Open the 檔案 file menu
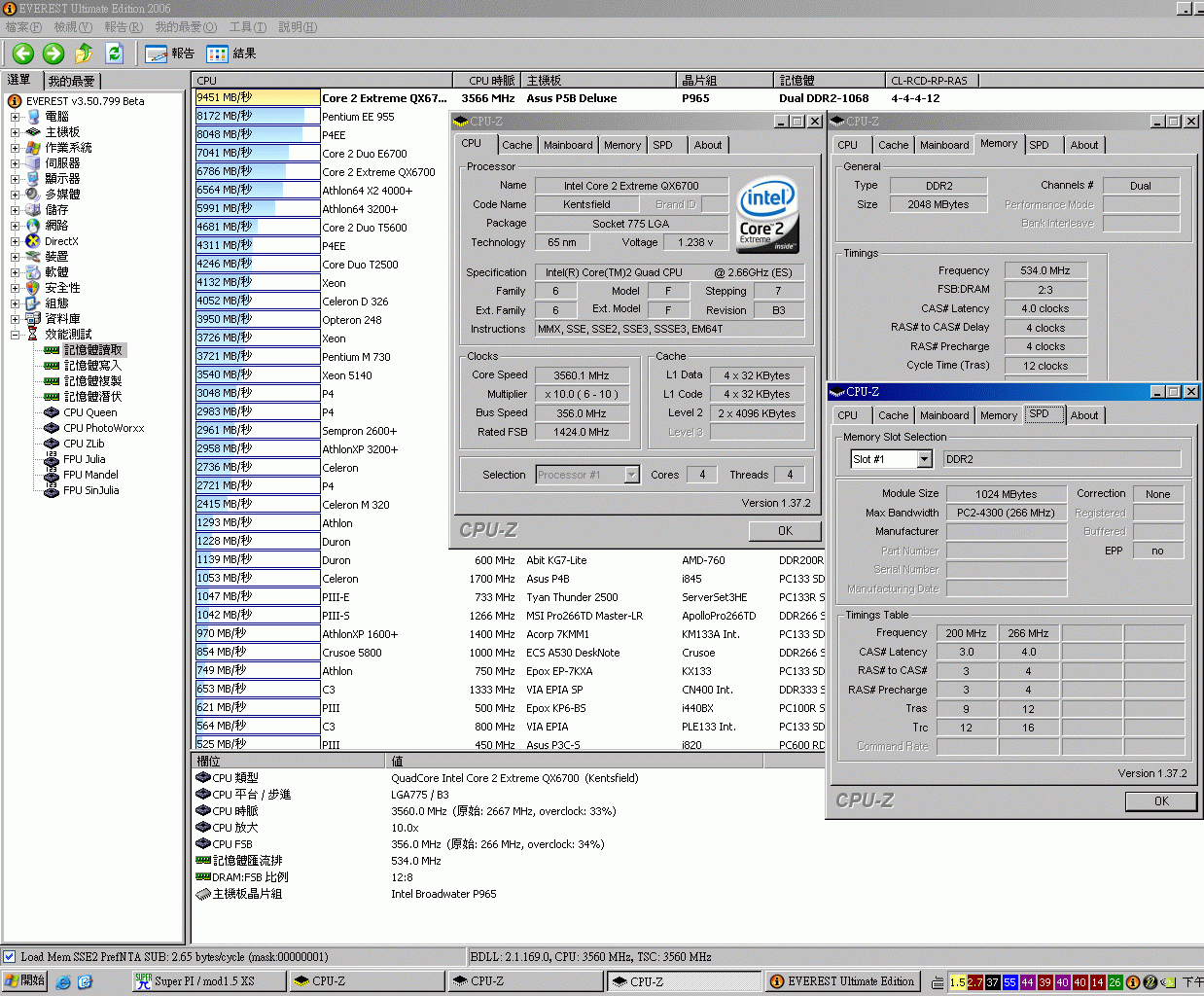 click(x=23, y=27)
